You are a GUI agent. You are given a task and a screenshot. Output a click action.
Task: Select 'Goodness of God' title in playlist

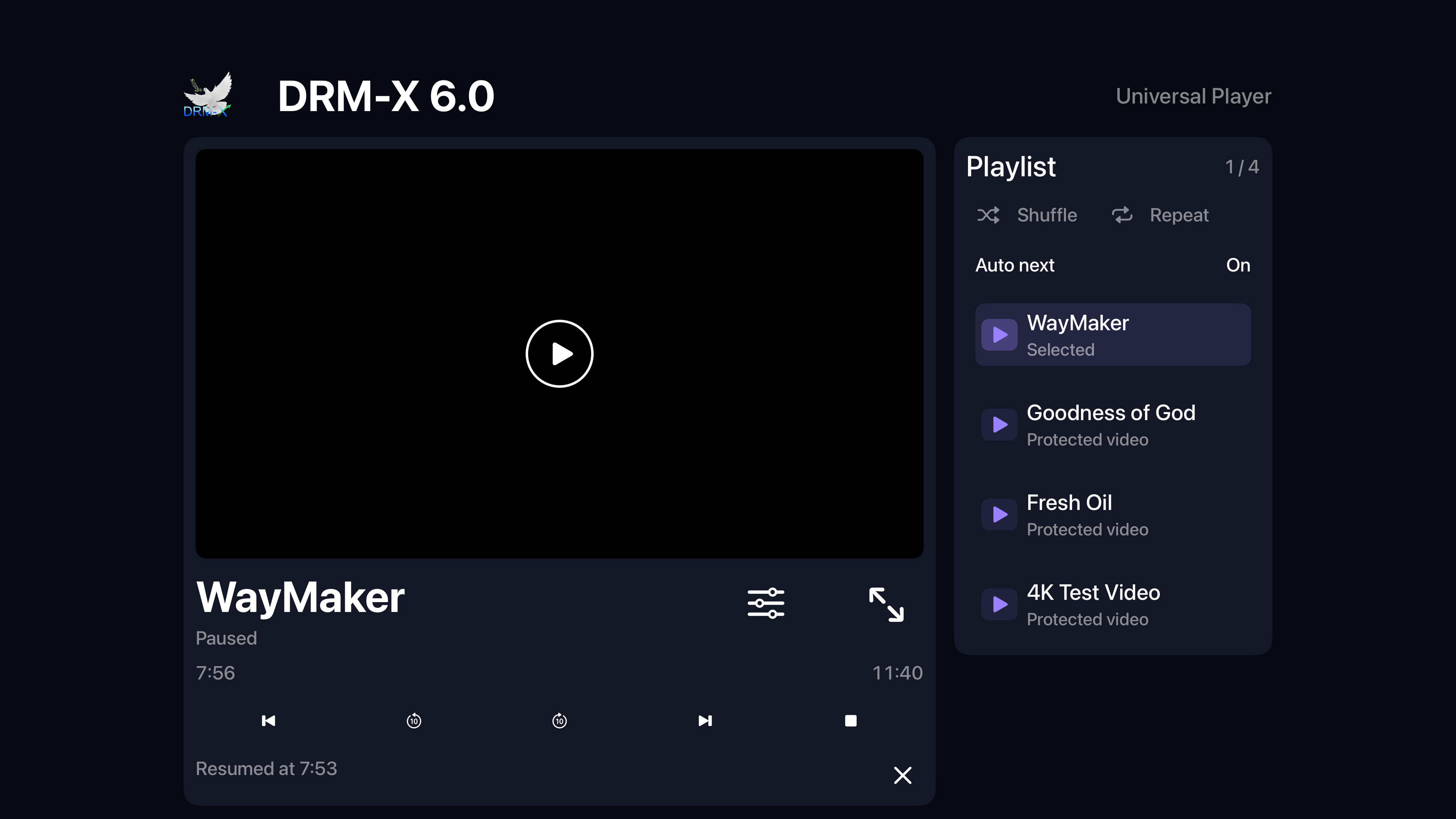click(1111, 413)
